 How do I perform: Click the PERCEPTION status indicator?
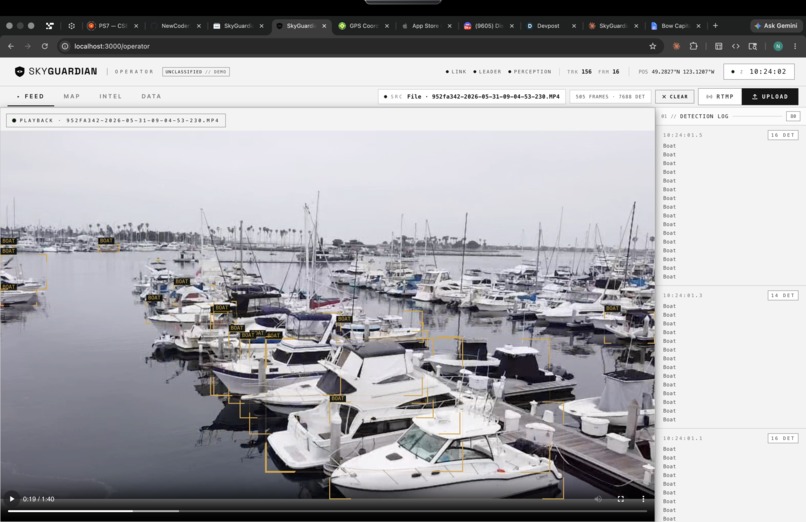click(529, 72)
